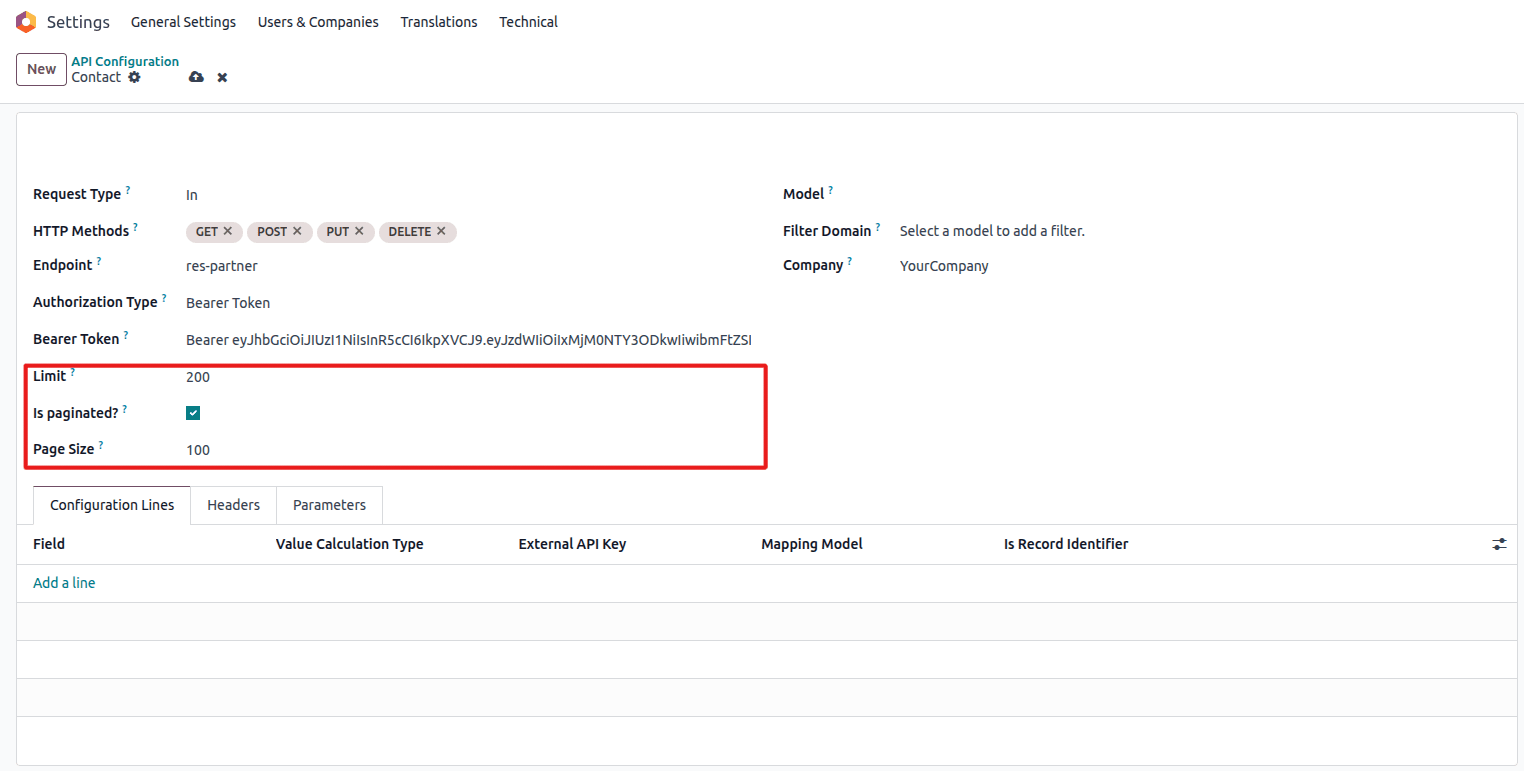
Task: Discard changes with the X icon
Action: pos(222,77)
